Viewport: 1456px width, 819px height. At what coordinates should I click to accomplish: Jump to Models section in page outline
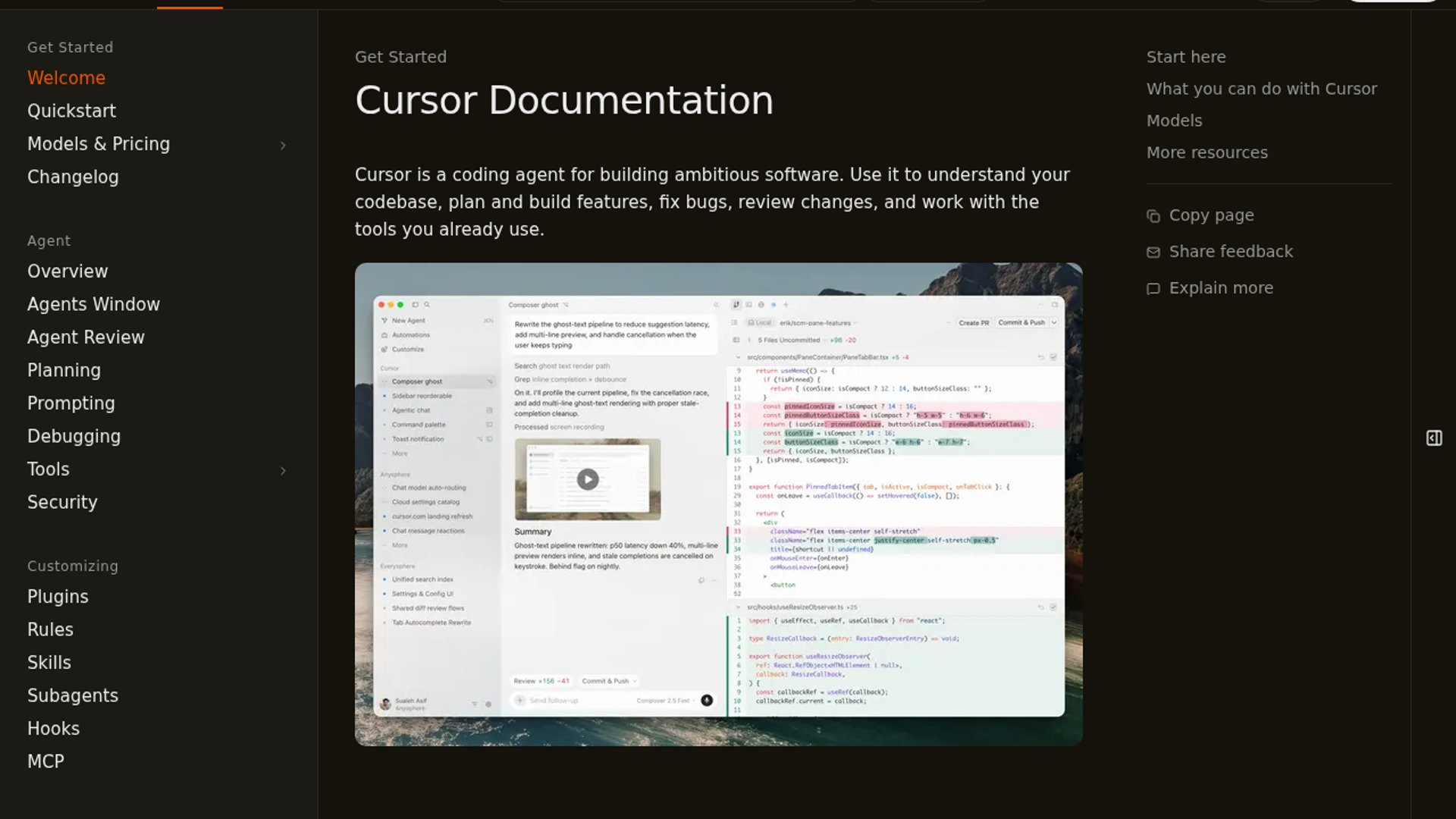(x=1174, y=121)
